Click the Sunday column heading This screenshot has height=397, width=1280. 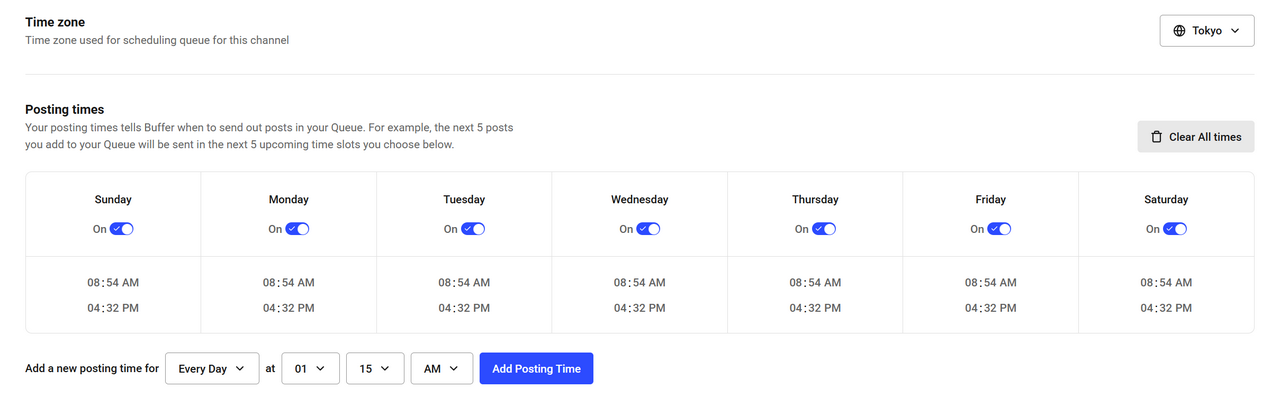pos(113,200)
